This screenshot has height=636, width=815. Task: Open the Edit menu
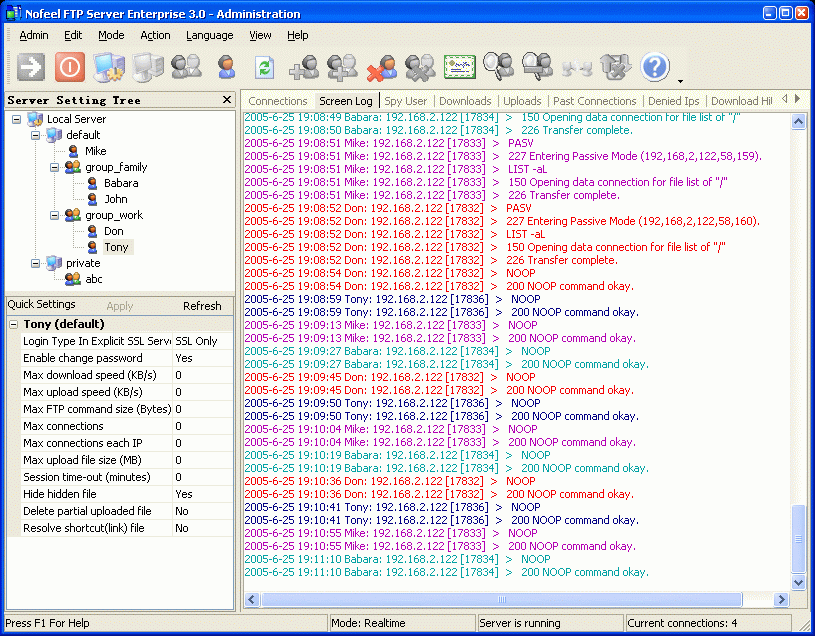[73, 35]
